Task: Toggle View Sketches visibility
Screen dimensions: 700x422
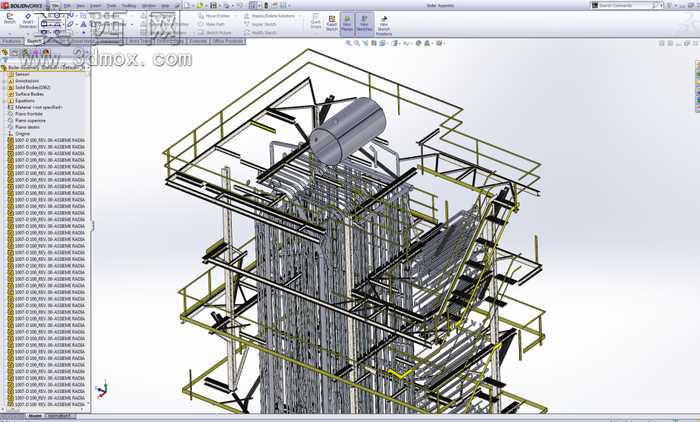Action: pos(364,23)
